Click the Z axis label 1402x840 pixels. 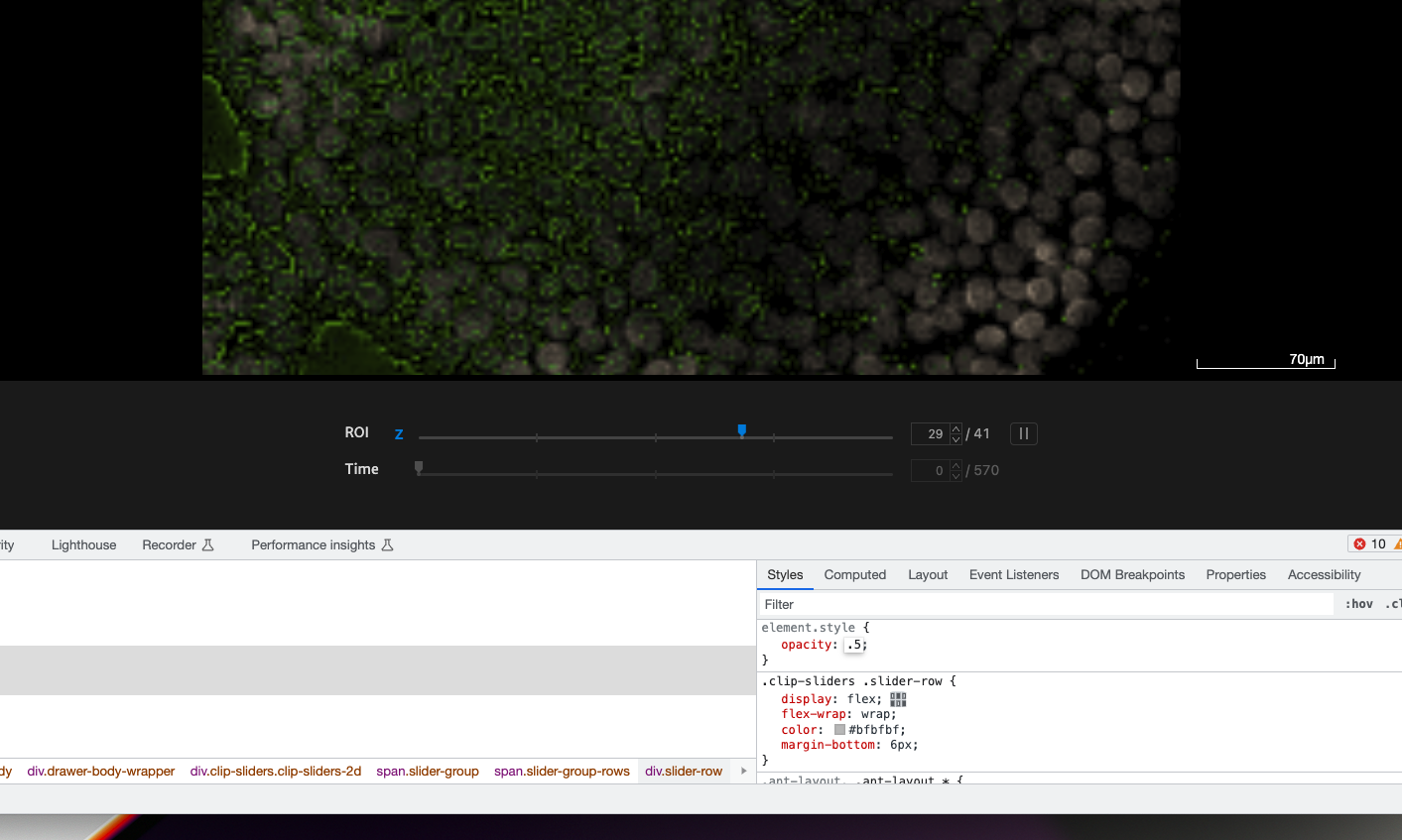tap(399, 433)
